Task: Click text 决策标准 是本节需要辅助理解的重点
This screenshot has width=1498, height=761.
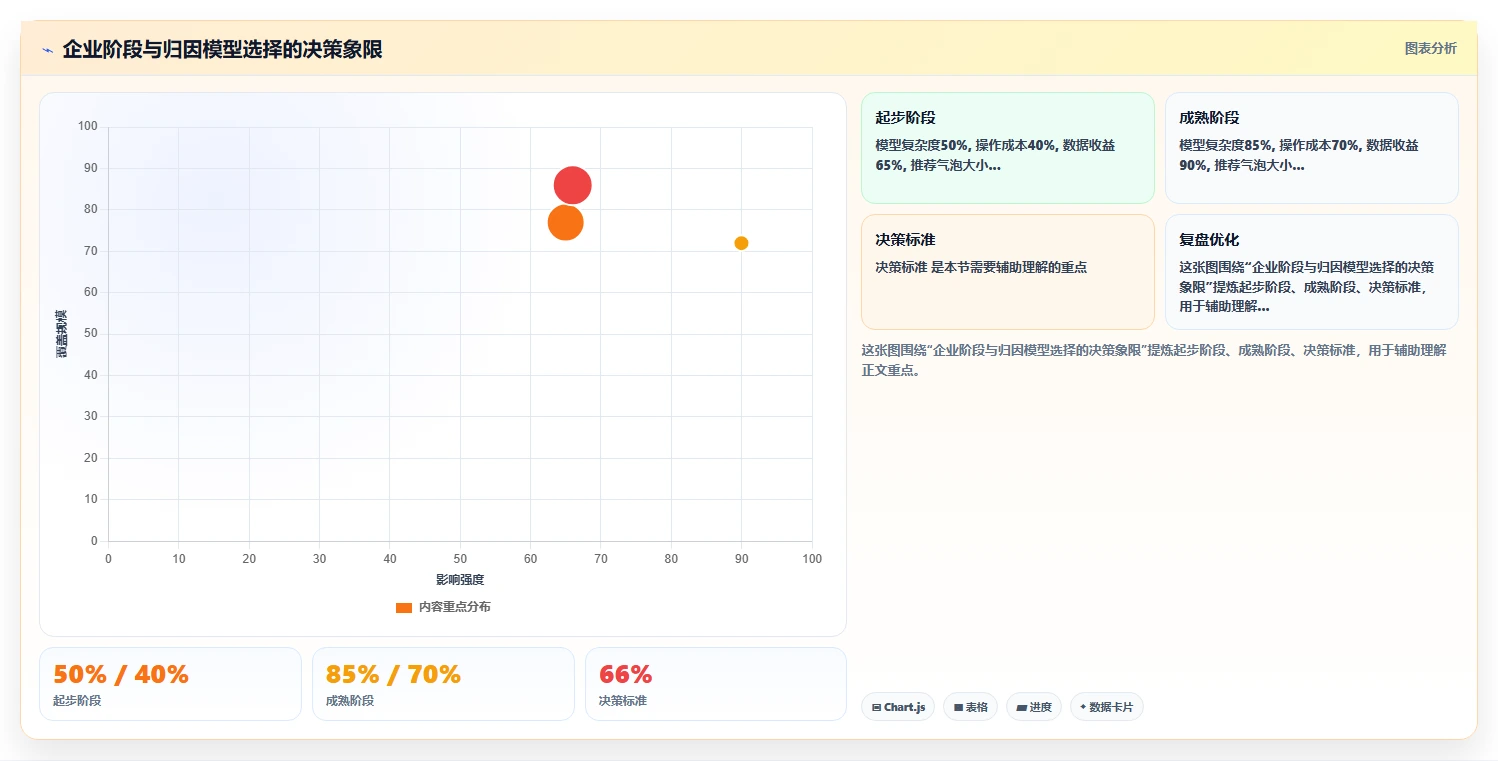Action: tap(981, 267)
